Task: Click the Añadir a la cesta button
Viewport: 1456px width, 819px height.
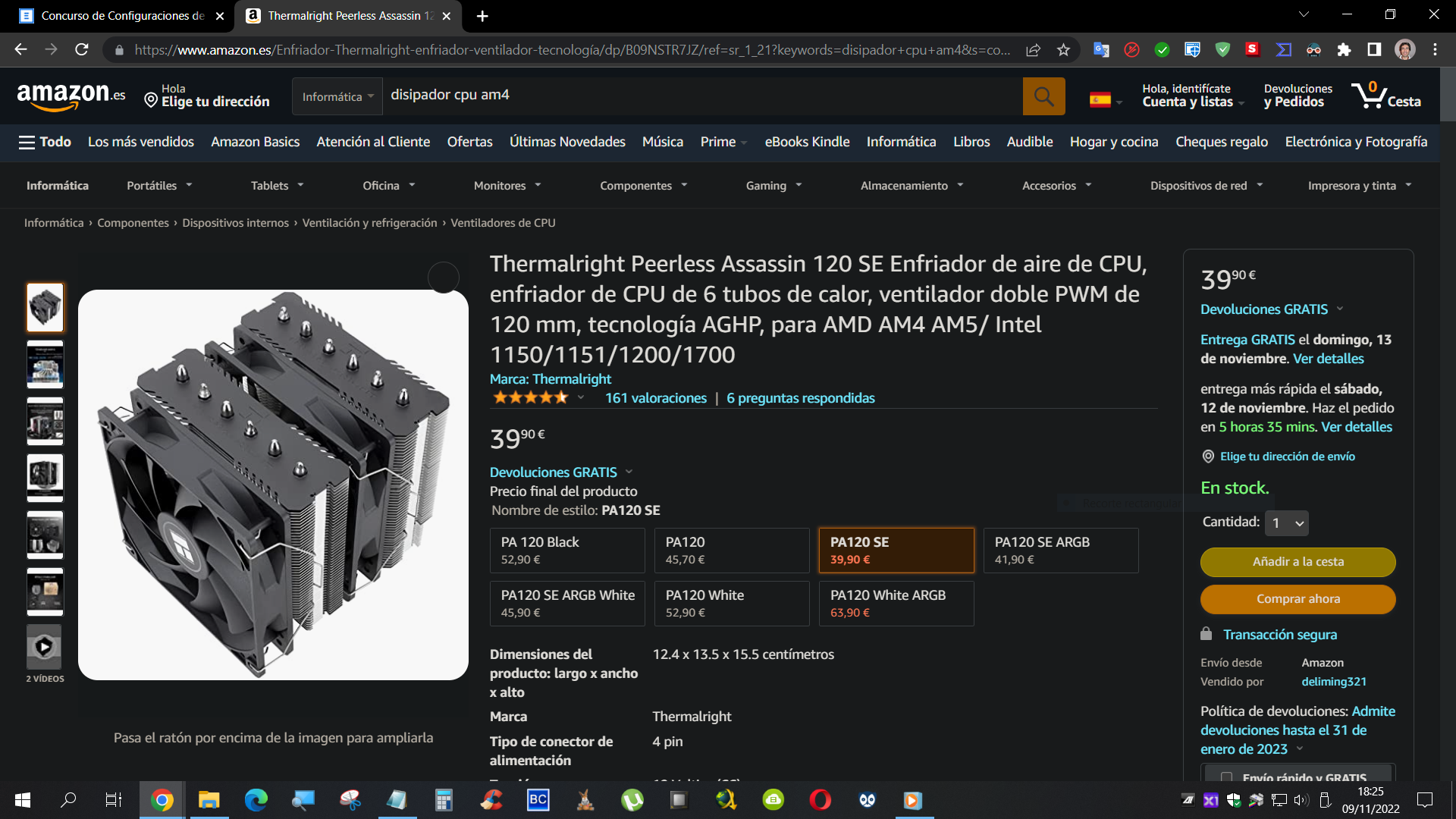Action: 1298,562
